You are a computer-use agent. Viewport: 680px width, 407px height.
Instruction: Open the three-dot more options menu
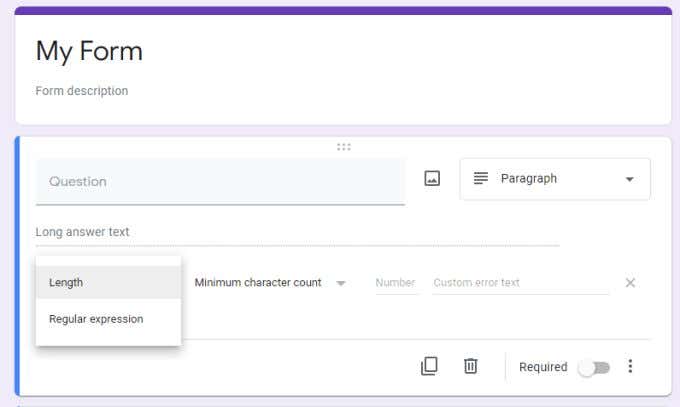(630, 366)
